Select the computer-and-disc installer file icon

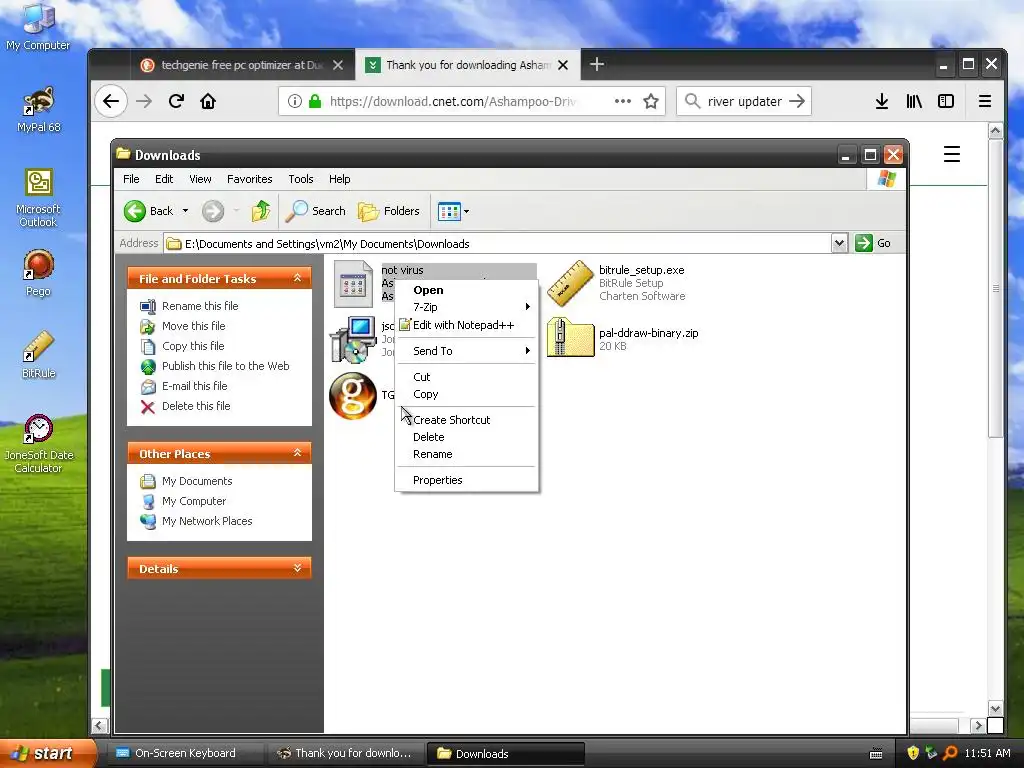tap(353, 340)
